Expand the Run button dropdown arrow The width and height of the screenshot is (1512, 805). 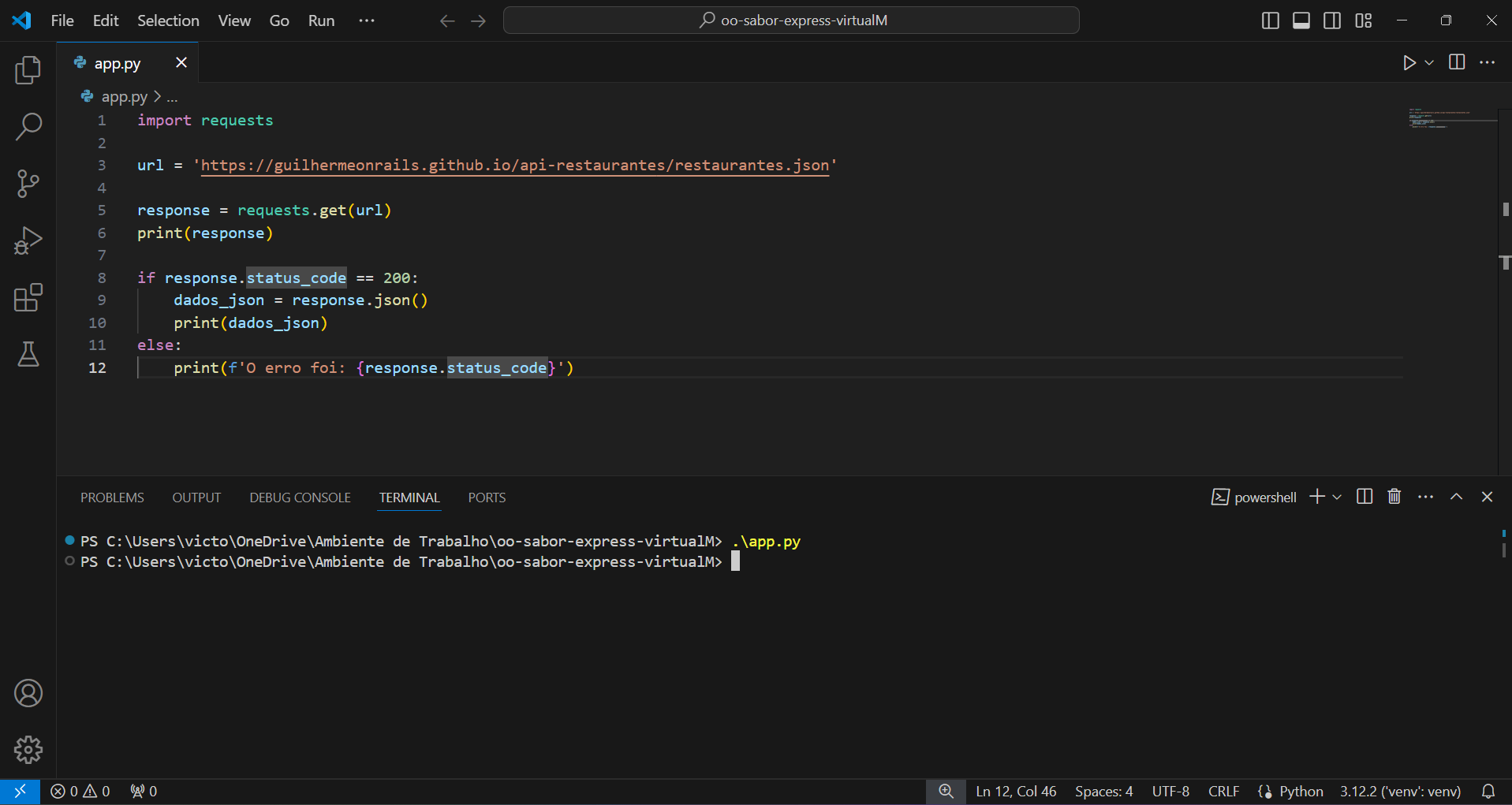pyautogui.click(x=1429, y=62)
